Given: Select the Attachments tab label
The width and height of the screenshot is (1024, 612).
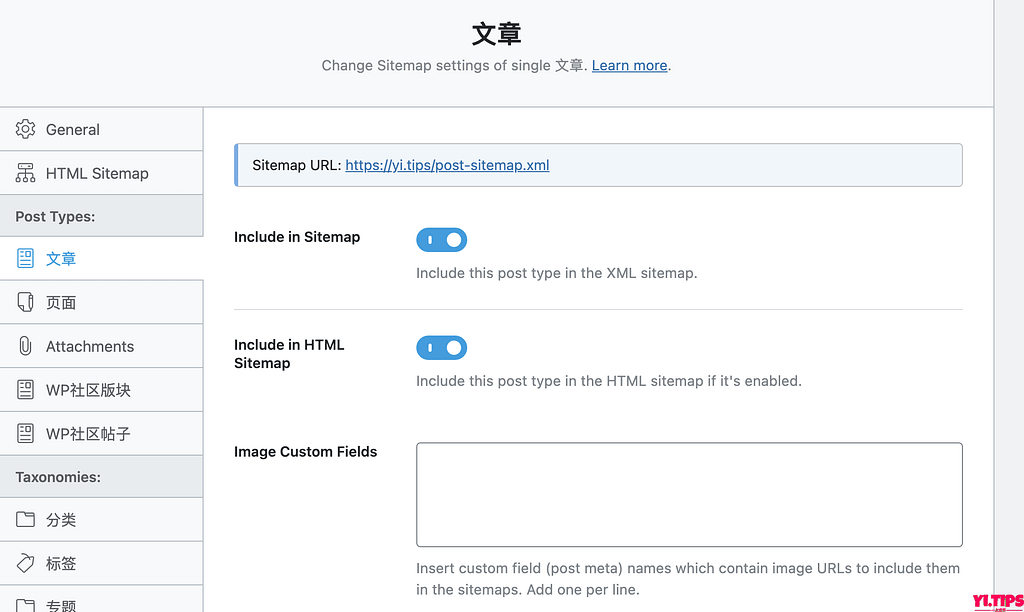Looking at the screenshot, I should tap(90, 346).
